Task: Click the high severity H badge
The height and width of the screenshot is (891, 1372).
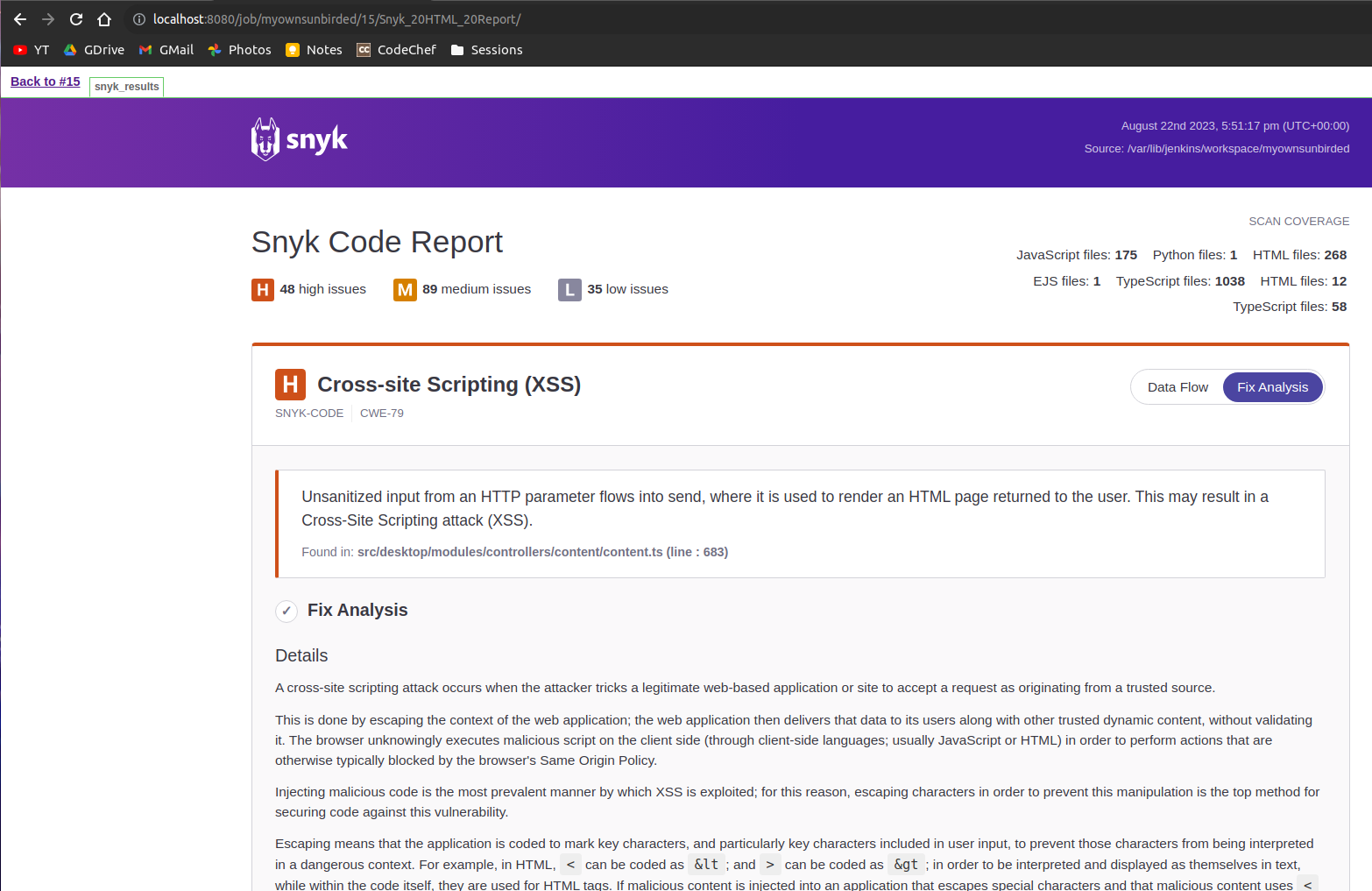Action: pyautogui.click(x=262, y=289)
